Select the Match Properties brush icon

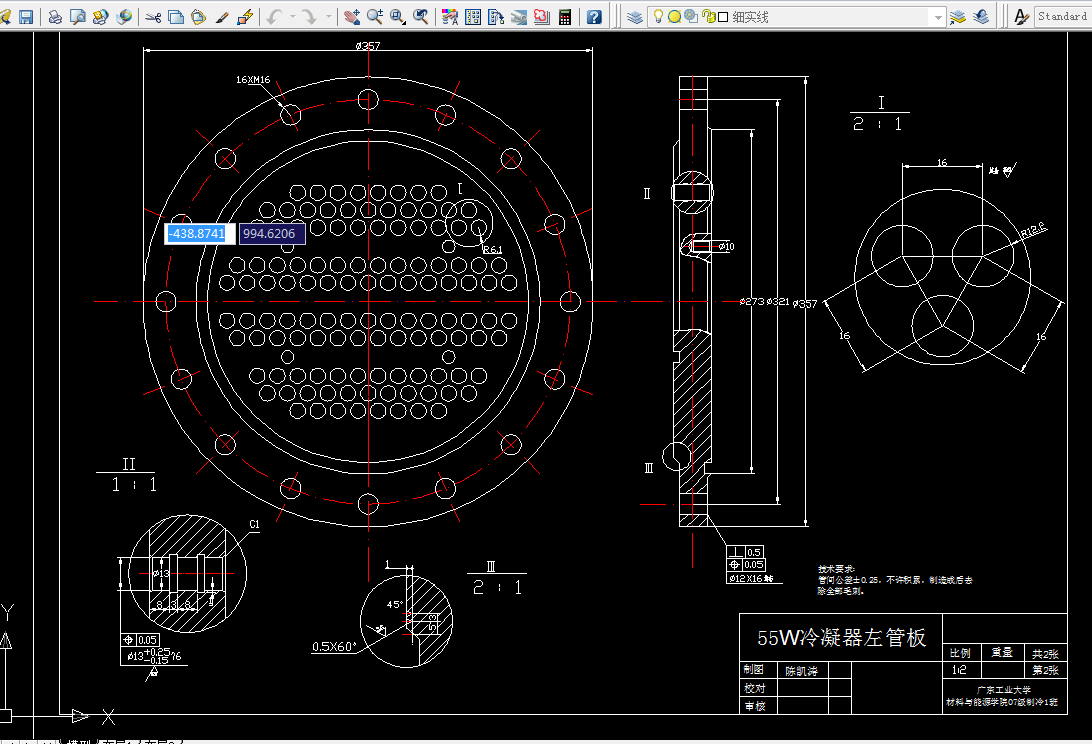coord(221,17)
